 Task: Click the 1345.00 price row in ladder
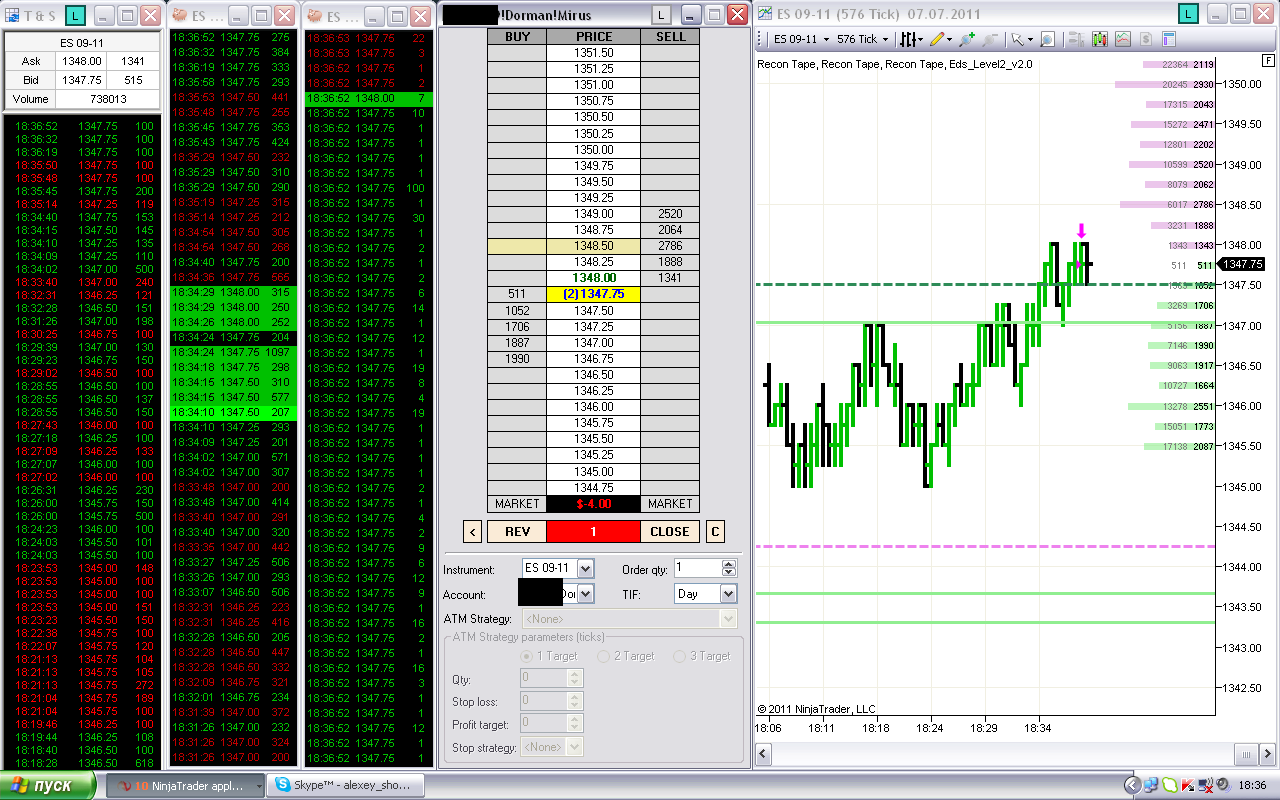(x=594, y=472)
